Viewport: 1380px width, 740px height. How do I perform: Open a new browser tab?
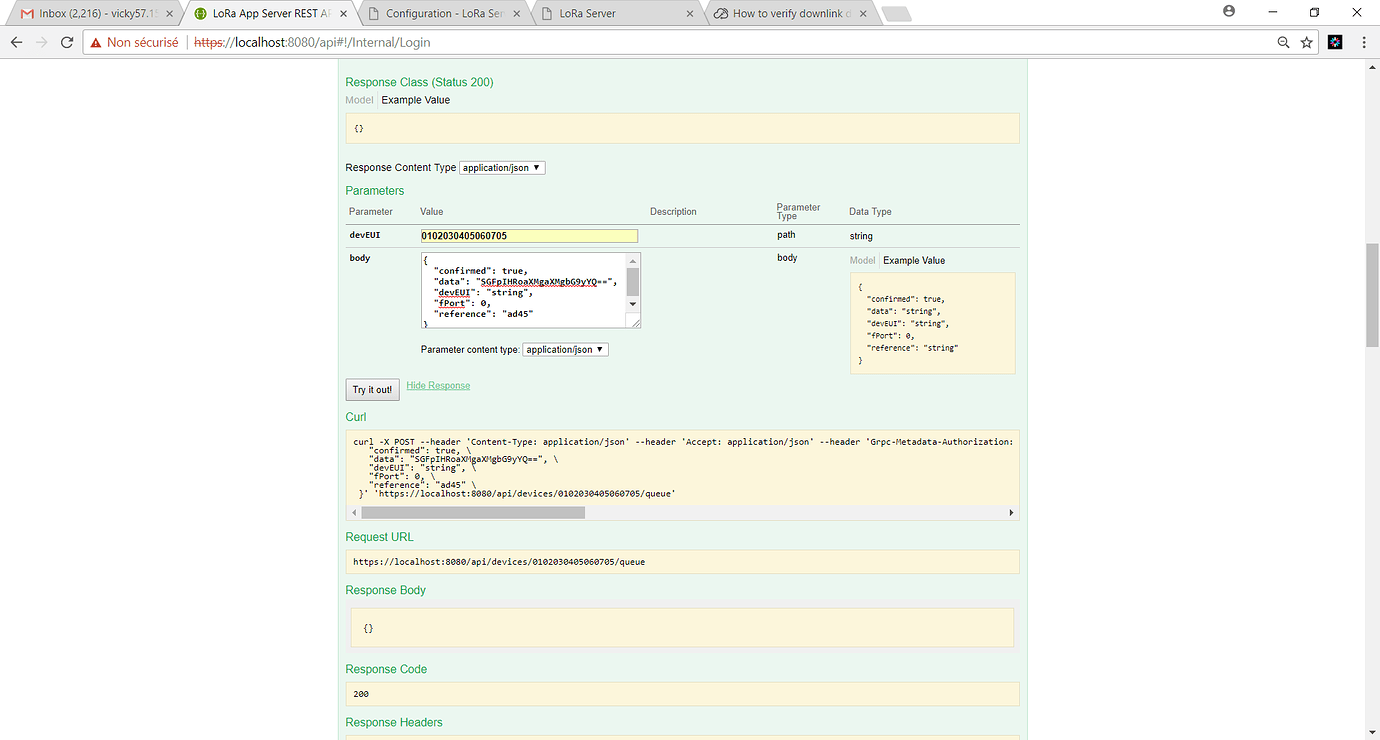[x=897, y=14]
